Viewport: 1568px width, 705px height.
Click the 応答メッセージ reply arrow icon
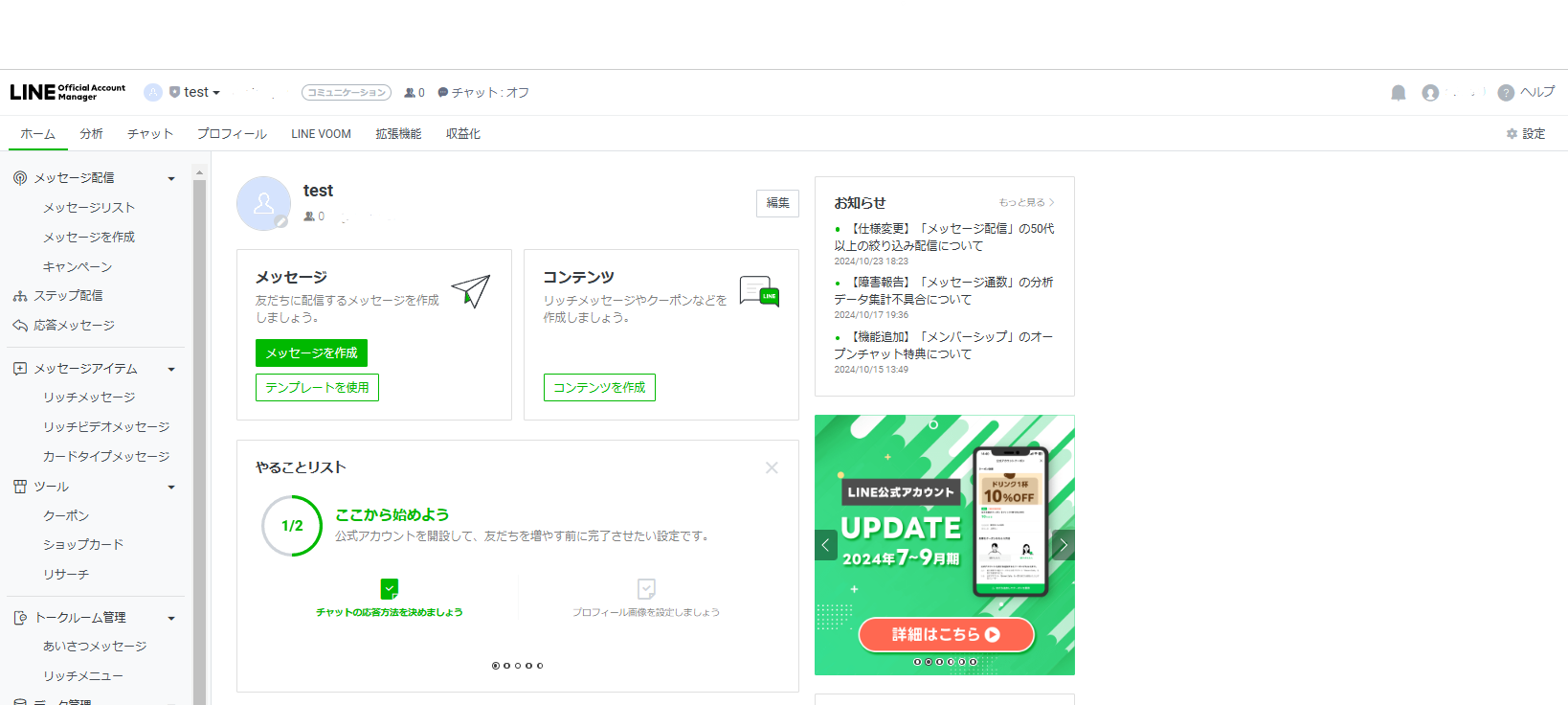pos(20,326)
